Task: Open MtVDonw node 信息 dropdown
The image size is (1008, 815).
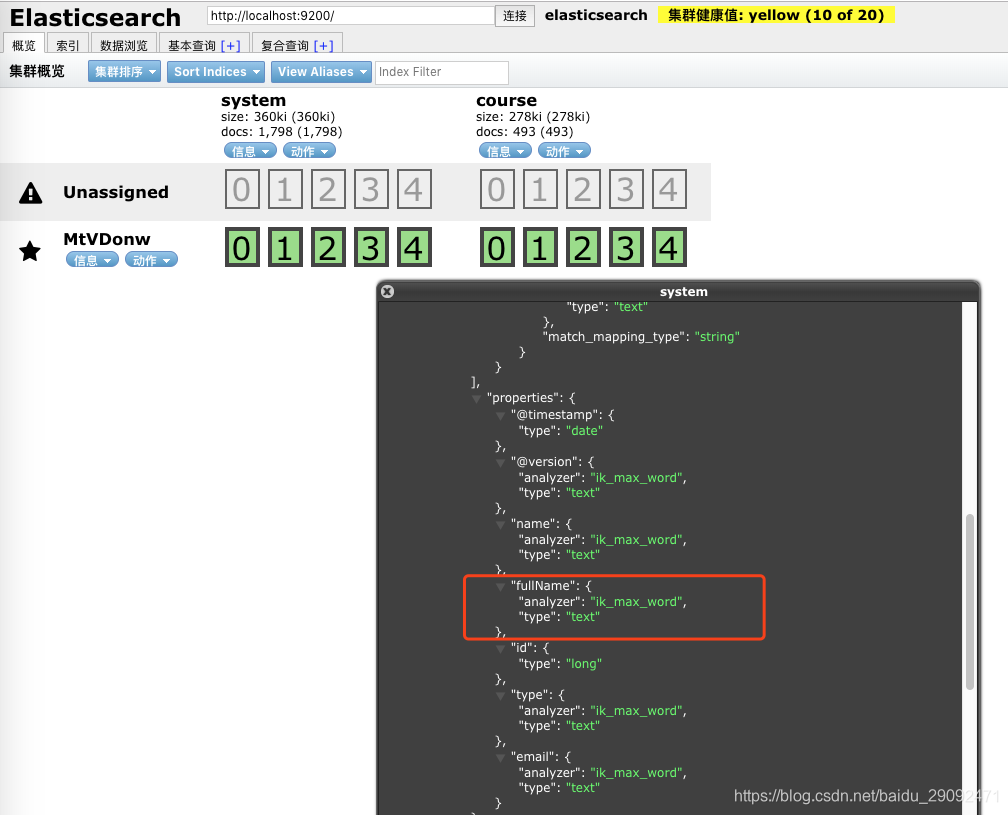Action: tap(93, 260)
